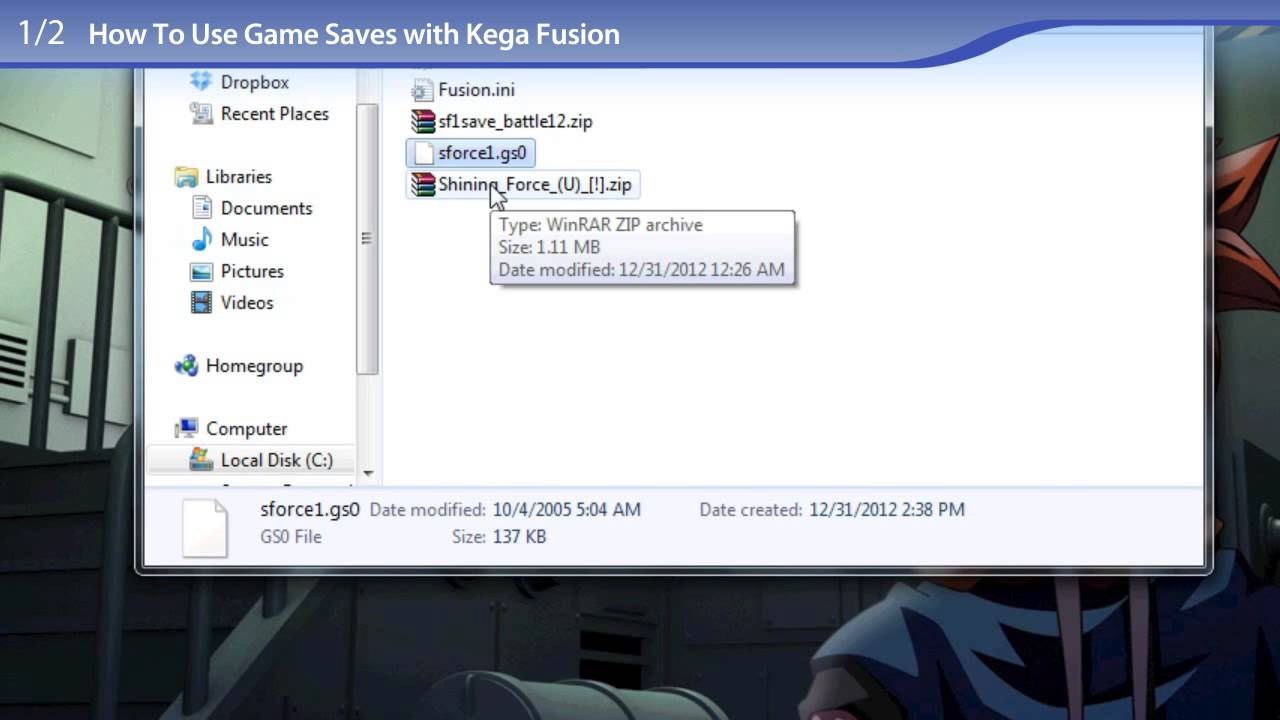
Task: Click the GS0 File type label
Action: pos(291,537)
